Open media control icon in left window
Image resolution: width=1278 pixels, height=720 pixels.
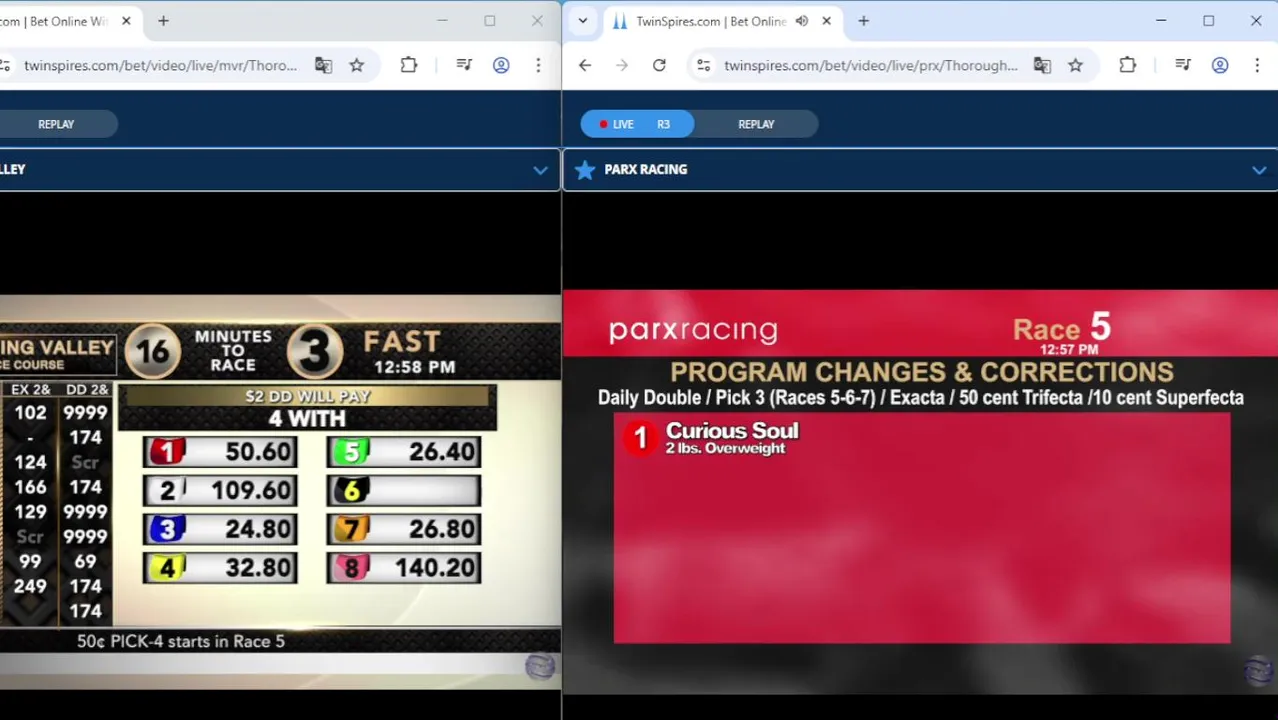pyautogui.click(x=464, y=65)
